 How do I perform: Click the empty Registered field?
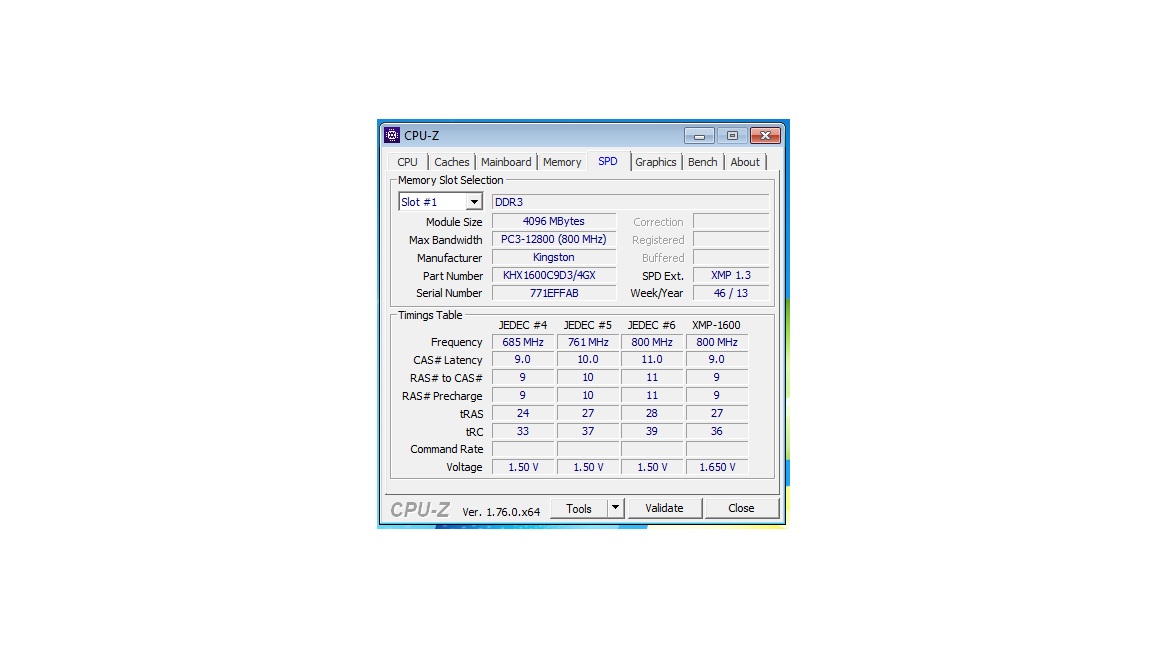pyautogui.click(x=731, y=240)
